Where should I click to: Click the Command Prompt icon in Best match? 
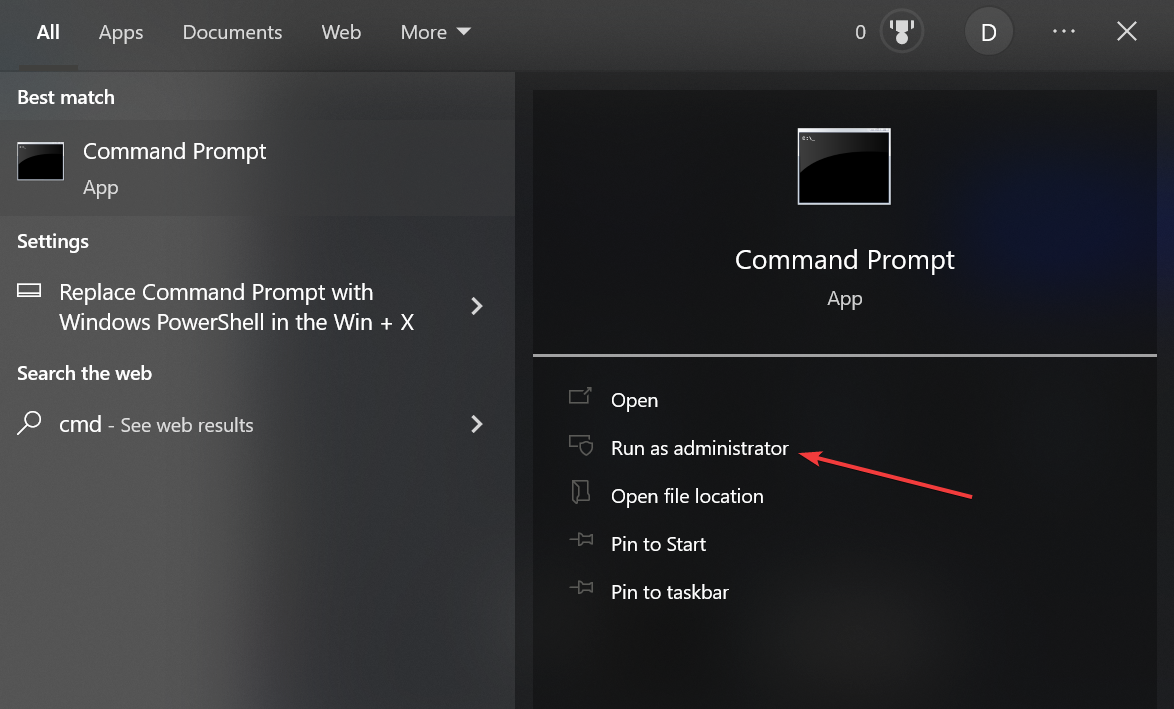41,161
